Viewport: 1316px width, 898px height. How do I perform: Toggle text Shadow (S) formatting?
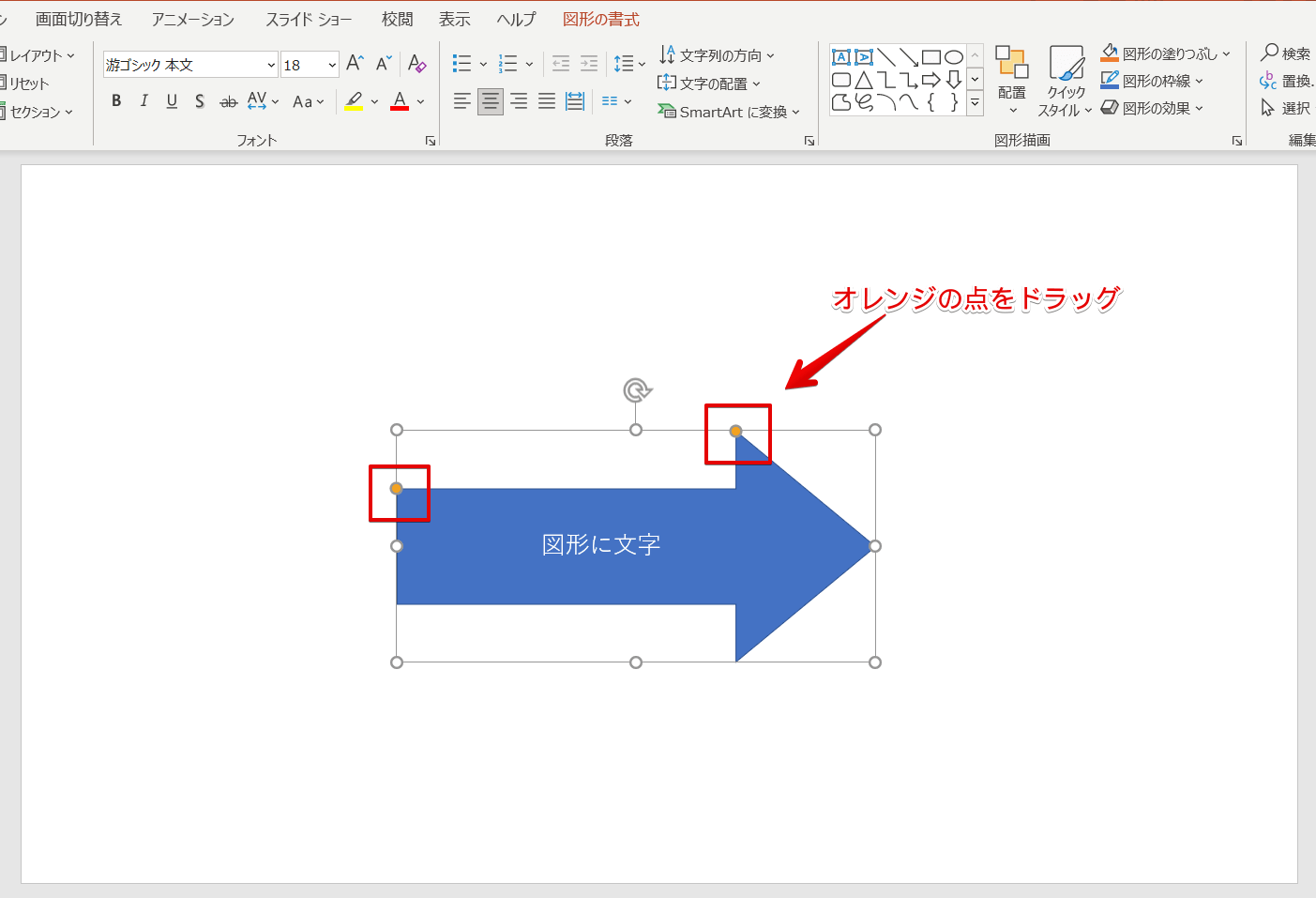click(x=200, y=100)
